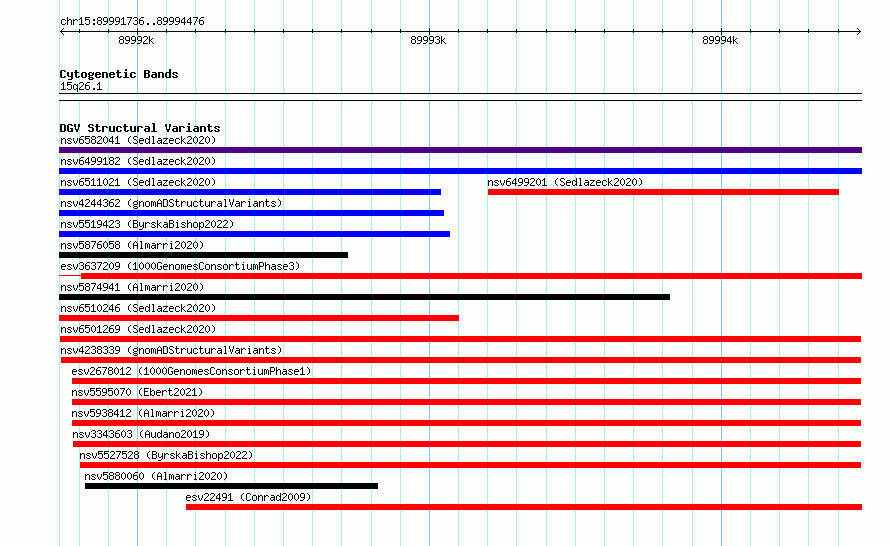This screenshot has height=546, width=890.
Task: Select the 15q26.1 band label
Action: (81, 86)
